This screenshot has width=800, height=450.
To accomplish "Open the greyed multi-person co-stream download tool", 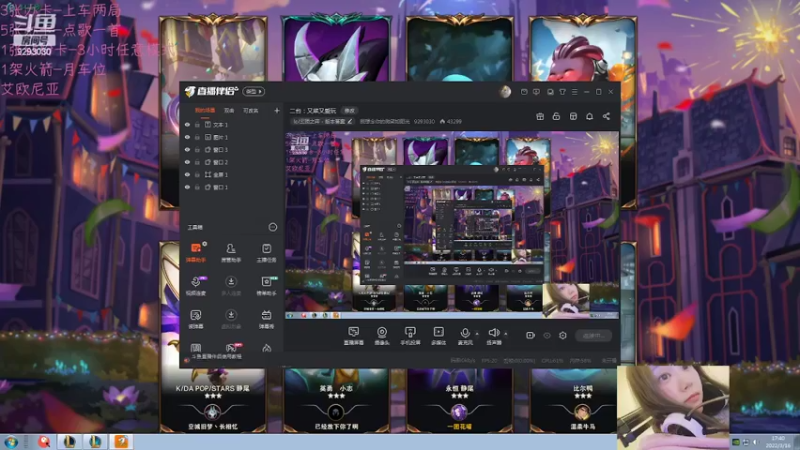I will click(x=231, y=286).
